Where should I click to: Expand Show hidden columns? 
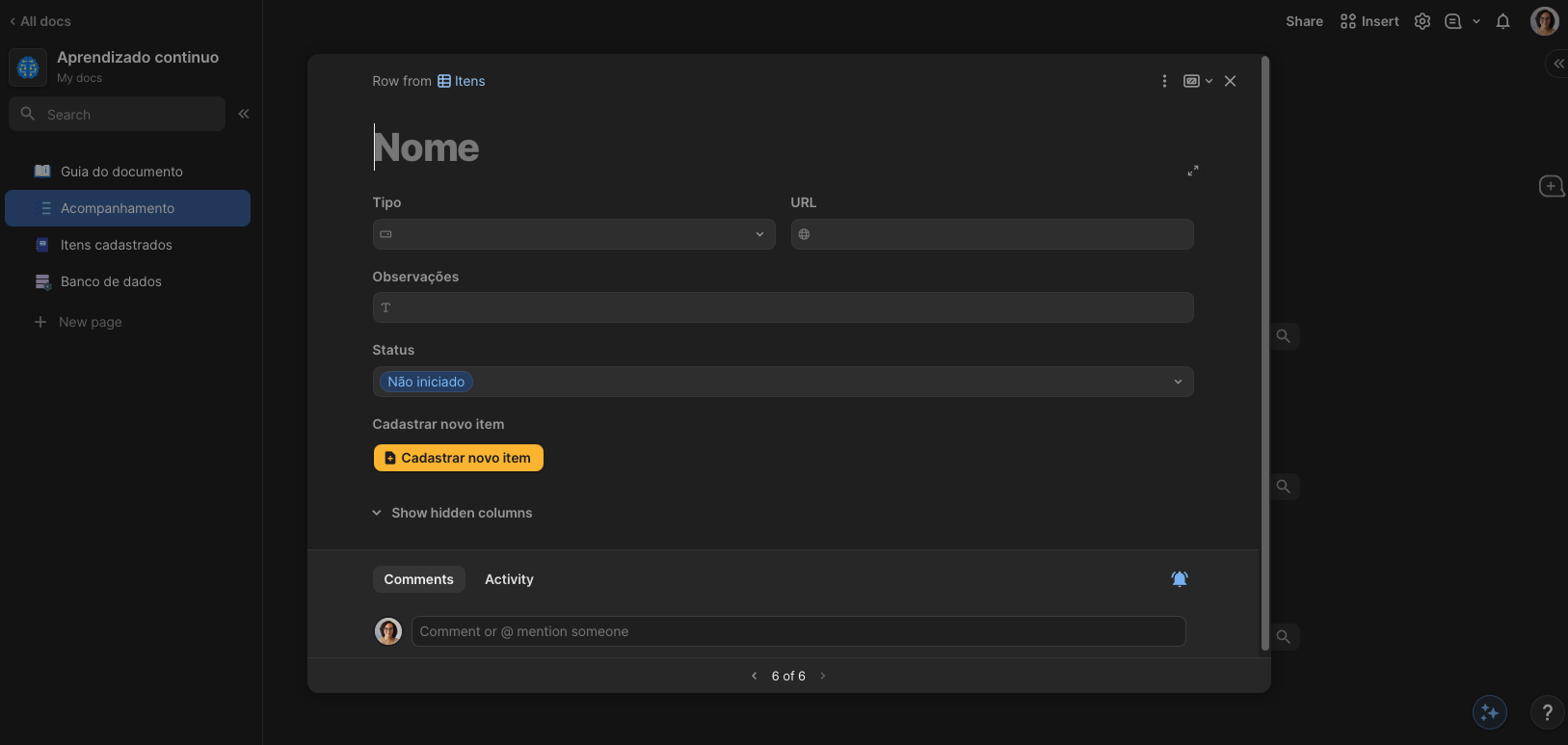coord(453,513)
